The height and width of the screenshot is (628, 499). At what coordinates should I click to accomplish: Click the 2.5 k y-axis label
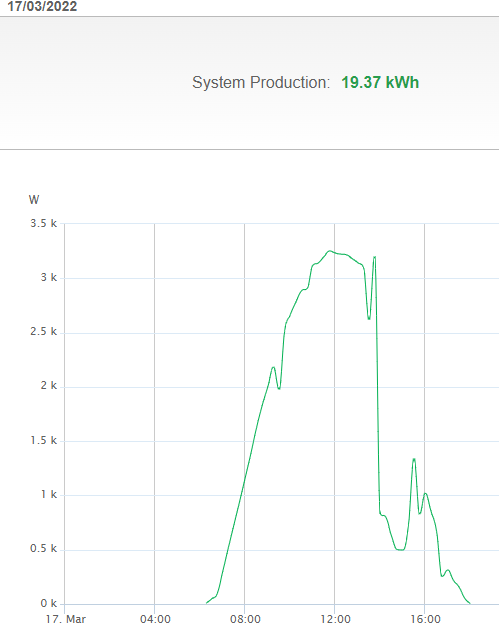coord(44,332)
